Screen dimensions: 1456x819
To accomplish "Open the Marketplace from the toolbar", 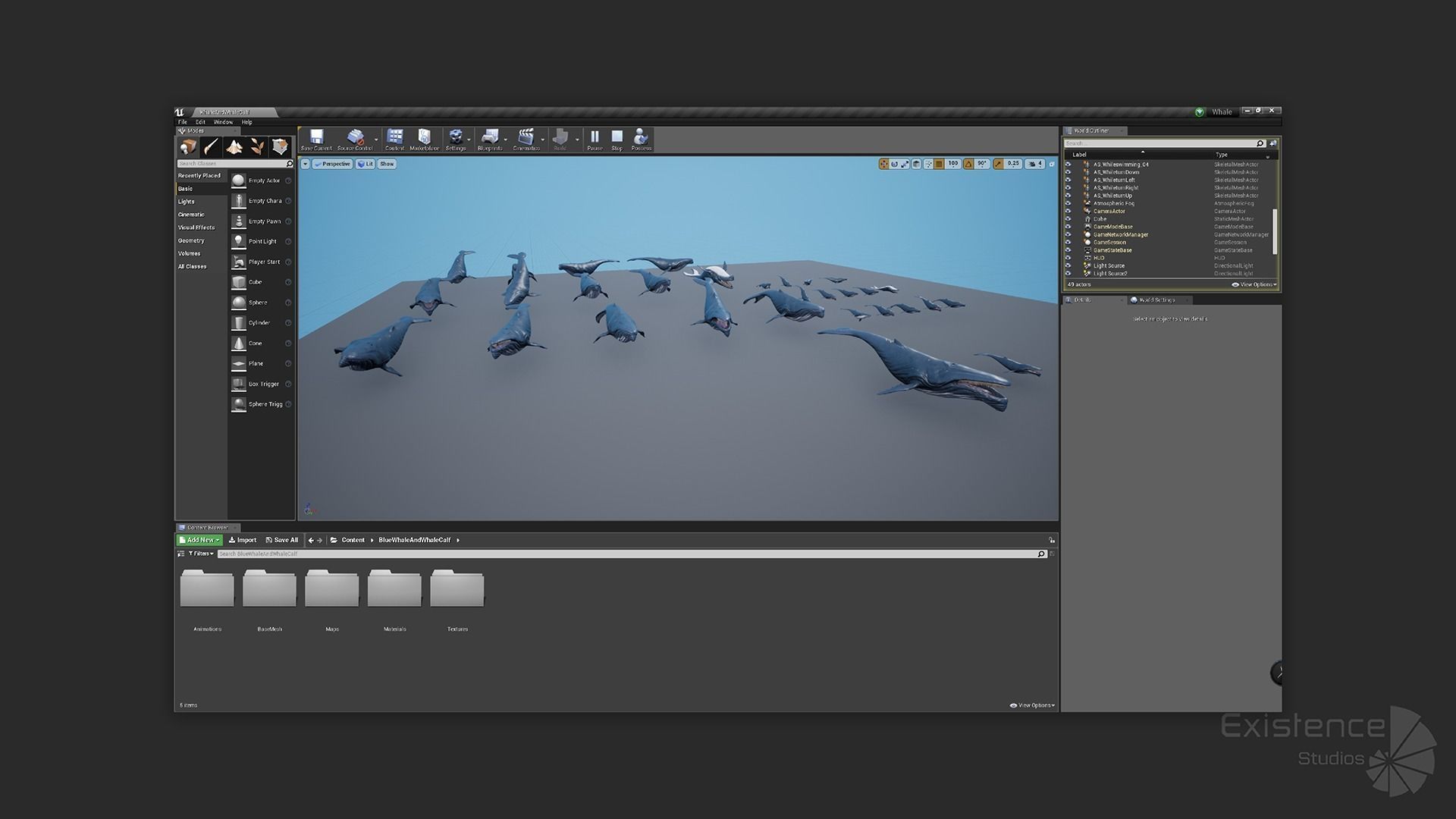I will 424,138.
